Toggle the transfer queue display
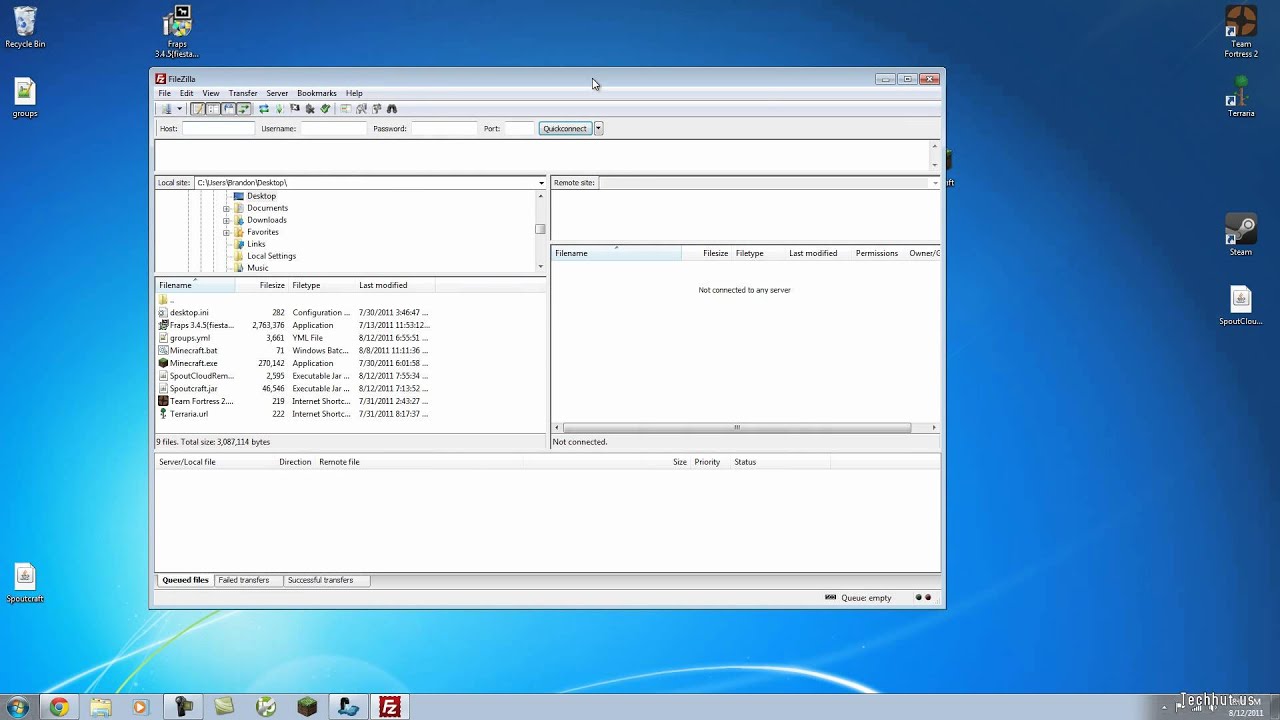1280x720 pixels. [x=243, y=109]
